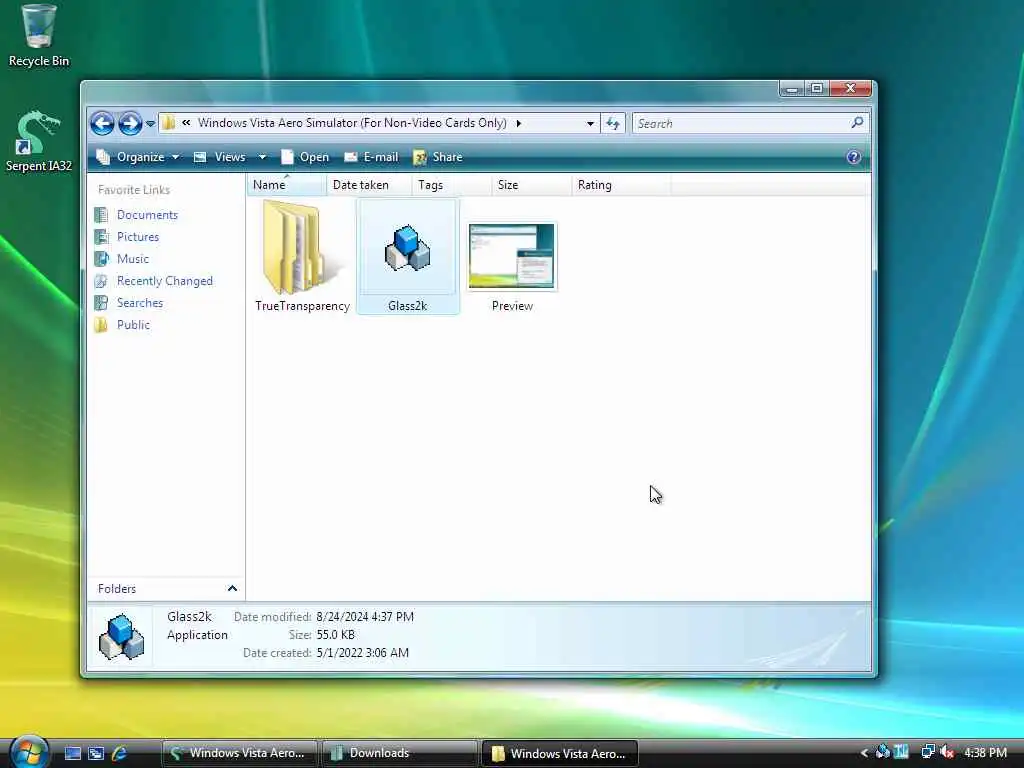Expand the Folders pane chevron
Screen dimensions: 1024x768
click(x=232, y=588)
